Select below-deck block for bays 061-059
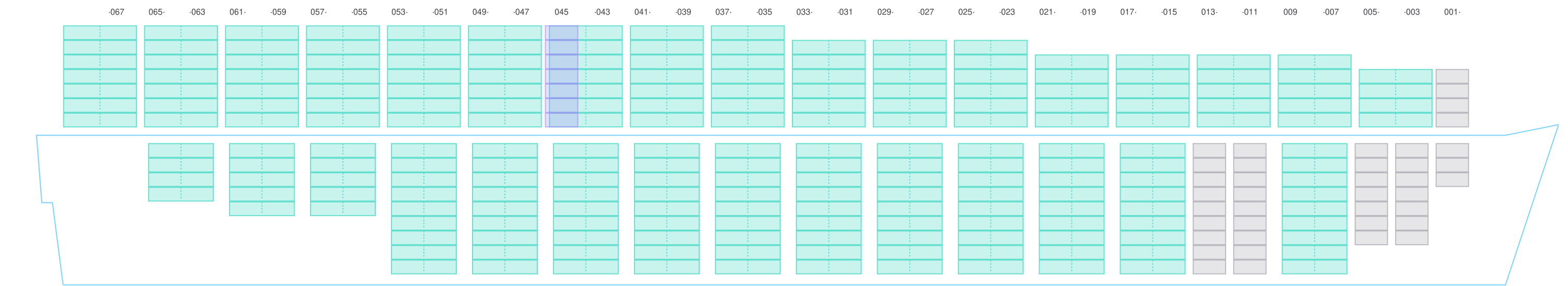Screen dimensions: 1568x286 262,180
